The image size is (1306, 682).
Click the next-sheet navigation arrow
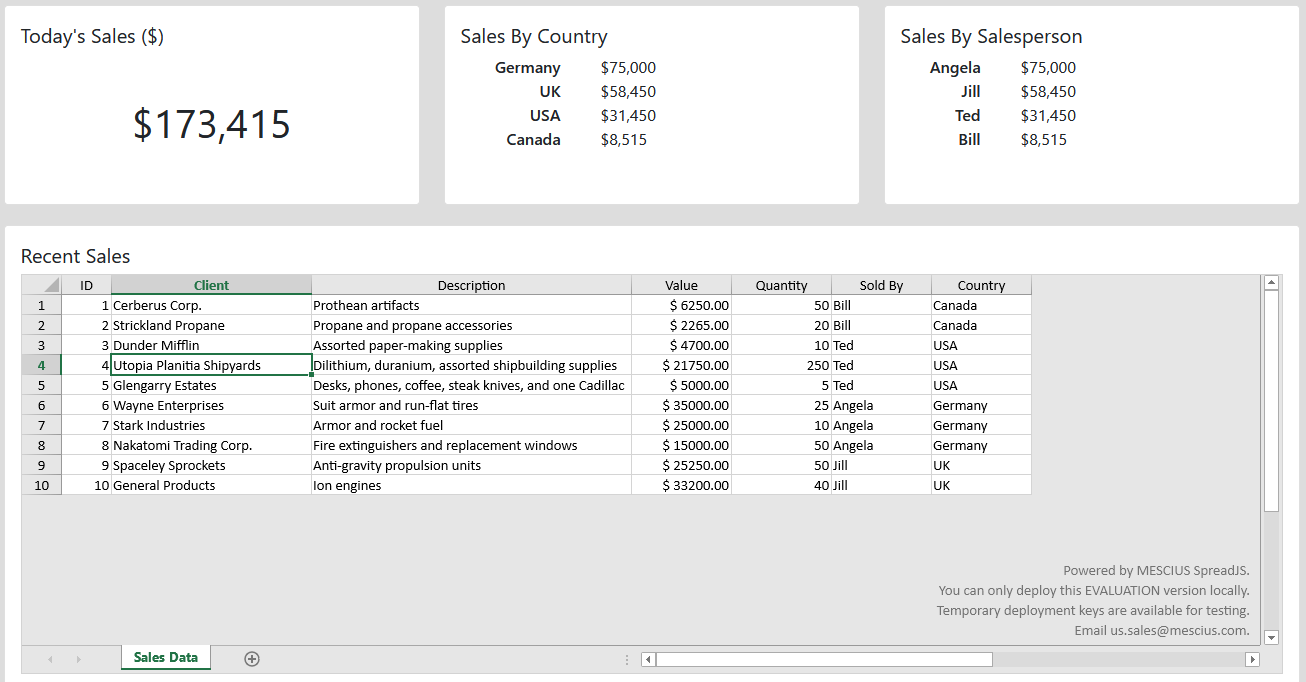pos(78,658)
